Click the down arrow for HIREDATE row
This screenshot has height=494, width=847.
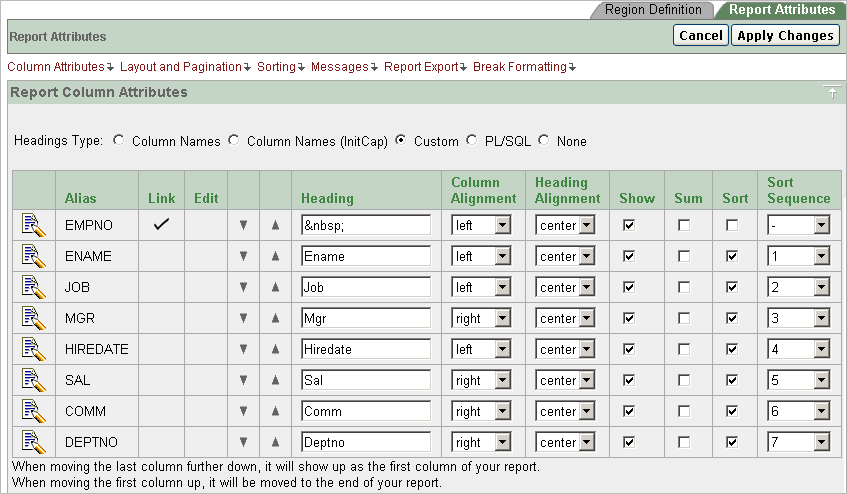pyautogui.click(x=243, y=350)
